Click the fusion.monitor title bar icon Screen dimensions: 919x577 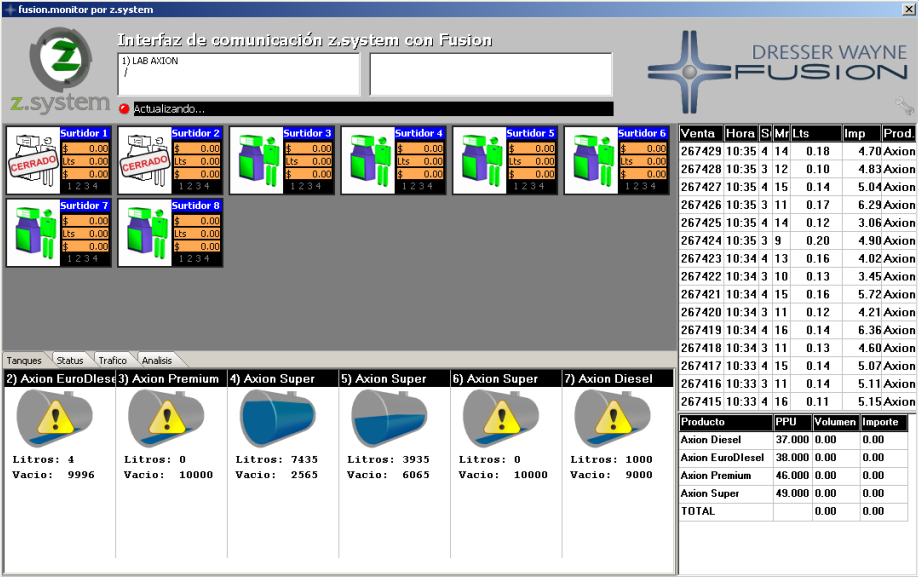click(x=10, y=9)
